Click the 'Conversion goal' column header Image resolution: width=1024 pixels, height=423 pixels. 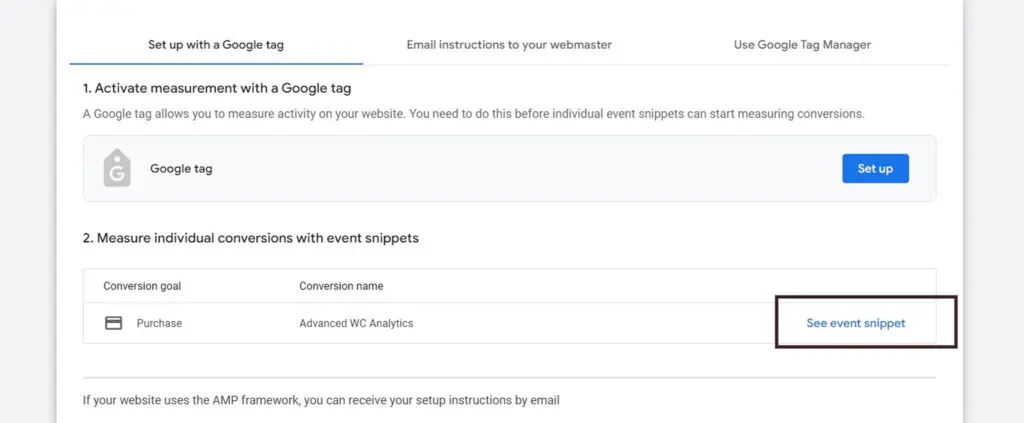(x=142, y=286)
